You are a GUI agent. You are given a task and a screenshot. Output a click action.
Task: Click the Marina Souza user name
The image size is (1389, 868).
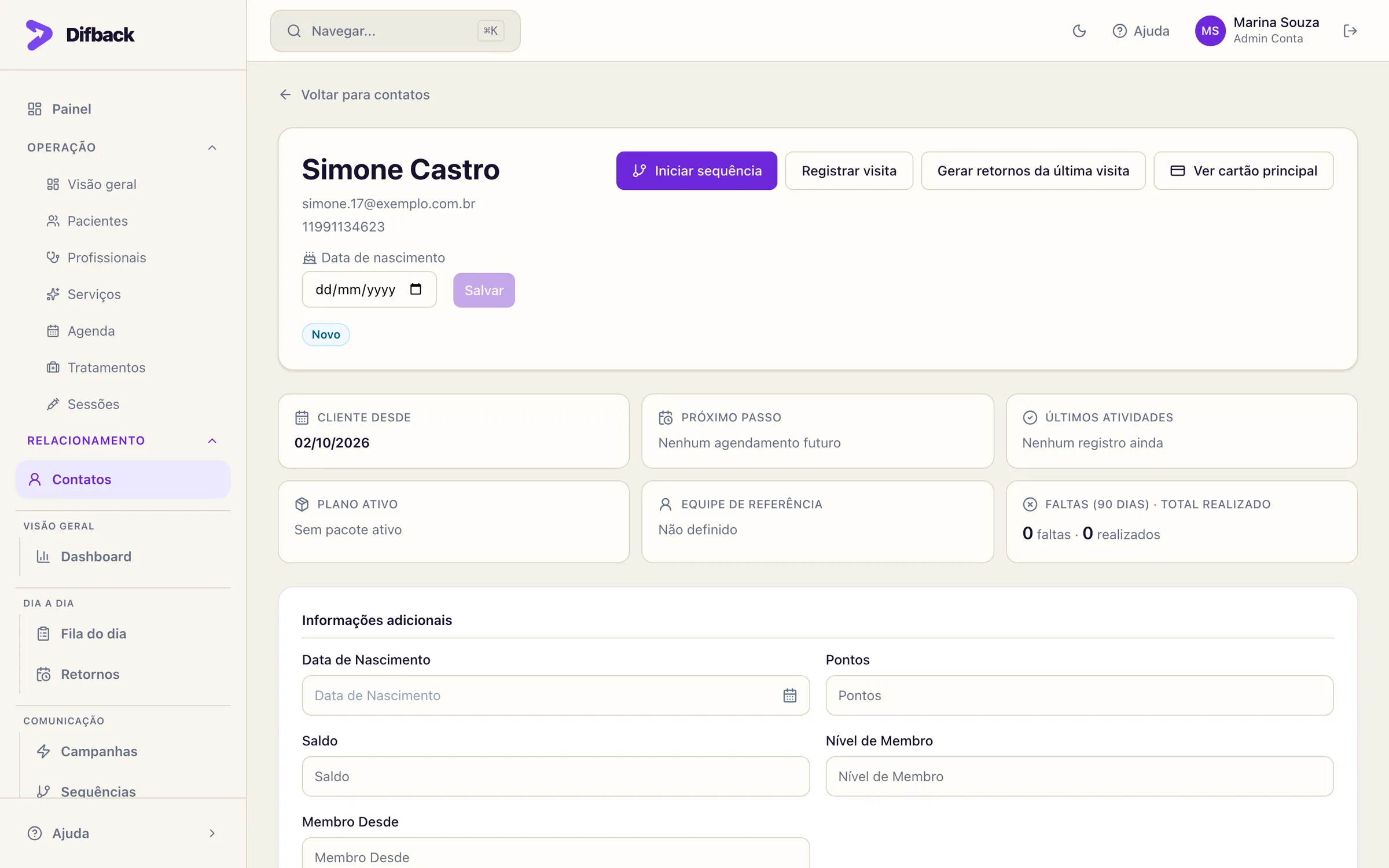1276,23
